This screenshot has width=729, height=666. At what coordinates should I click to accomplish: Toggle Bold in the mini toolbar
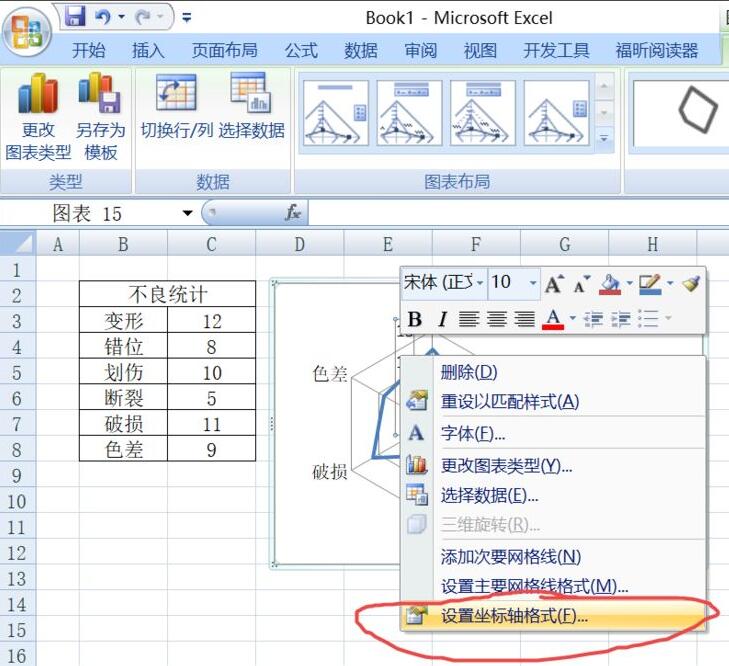[x=415, y=319]
